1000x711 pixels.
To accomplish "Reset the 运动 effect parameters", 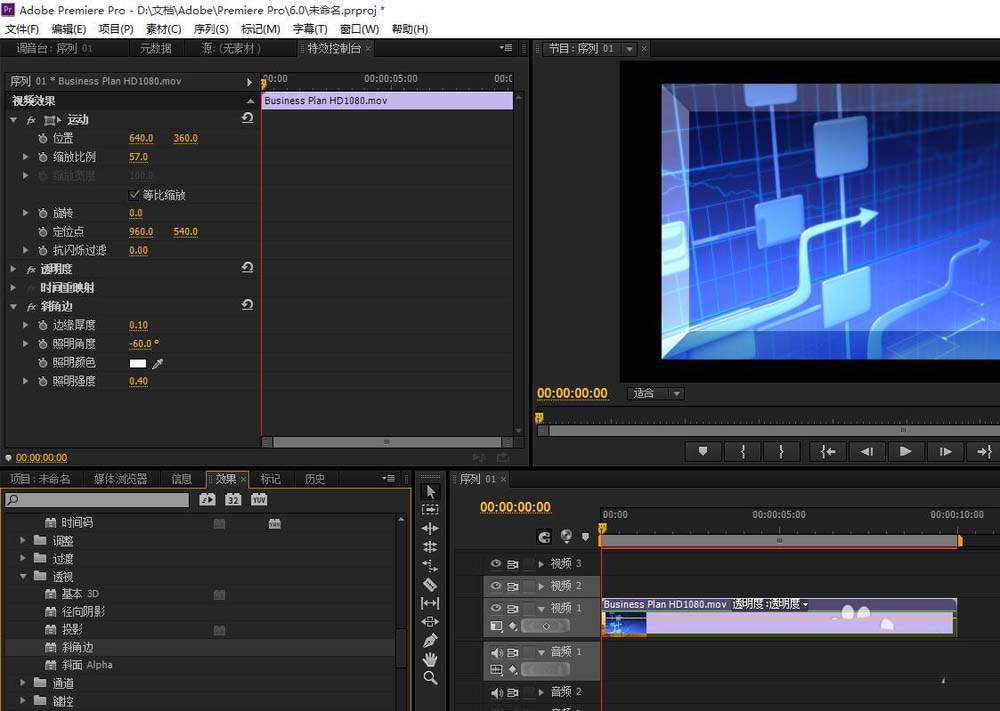I will (x=247, y=118).
